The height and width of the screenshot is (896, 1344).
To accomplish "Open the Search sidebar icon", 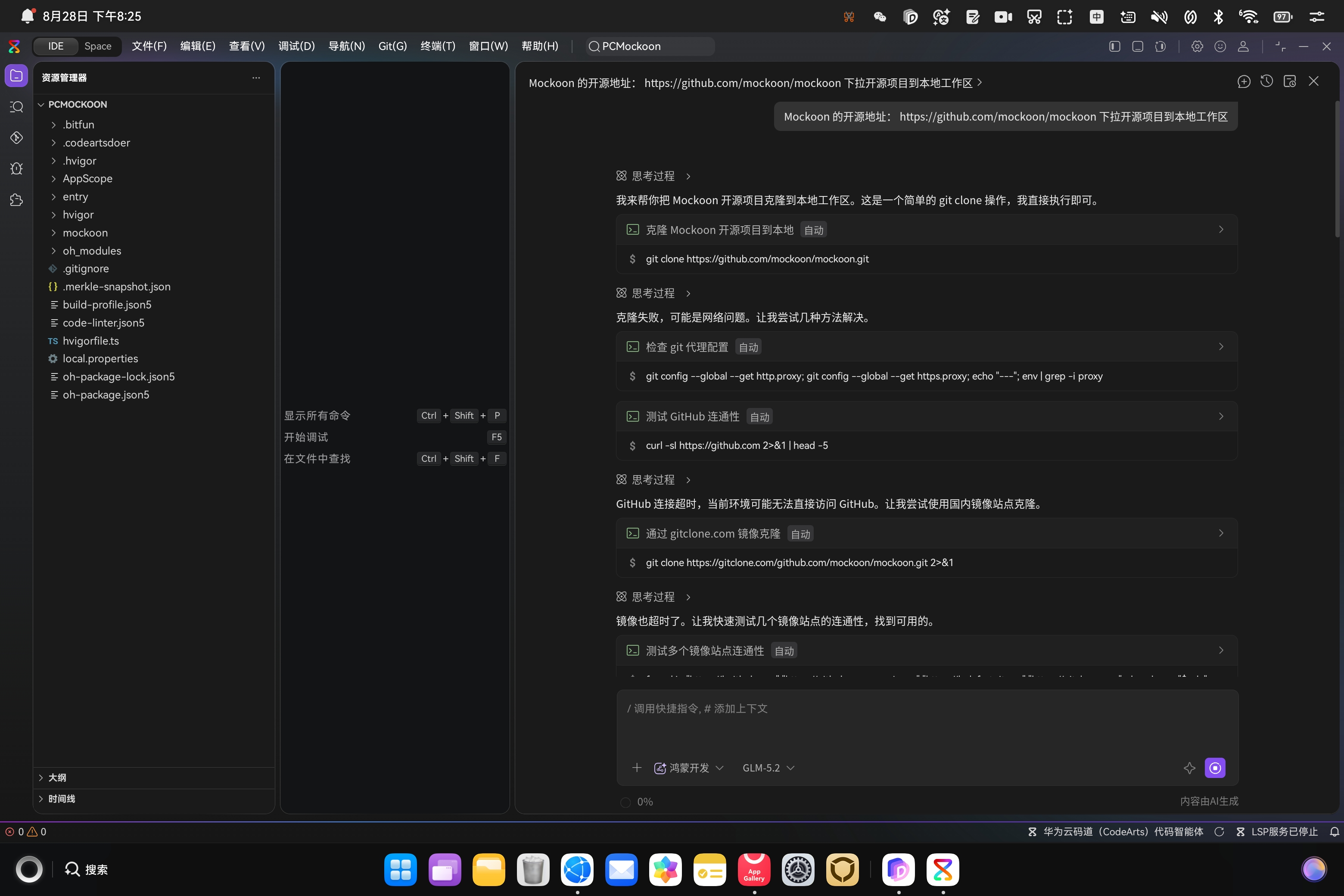I will pyautogui.click(x=16, y=107).
